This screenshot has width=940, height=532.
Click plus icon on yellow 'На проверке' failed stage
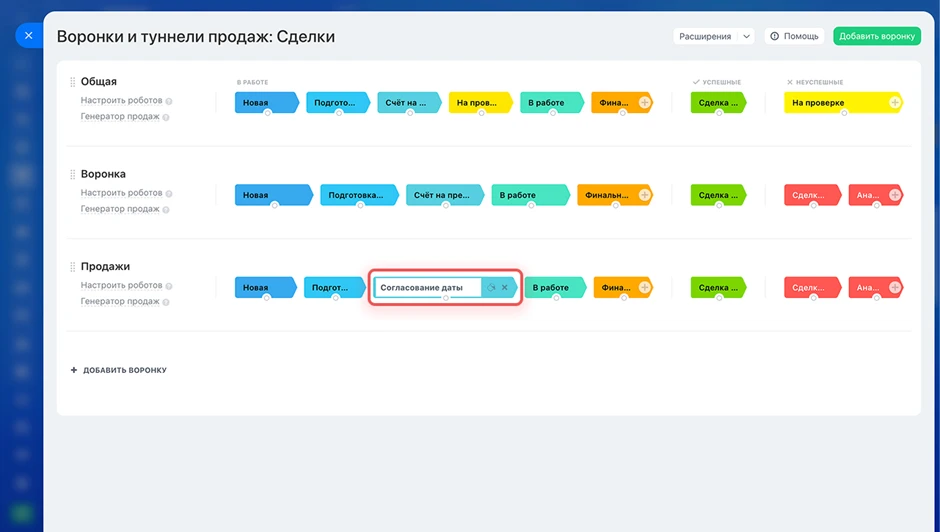(x=895, y=102)
